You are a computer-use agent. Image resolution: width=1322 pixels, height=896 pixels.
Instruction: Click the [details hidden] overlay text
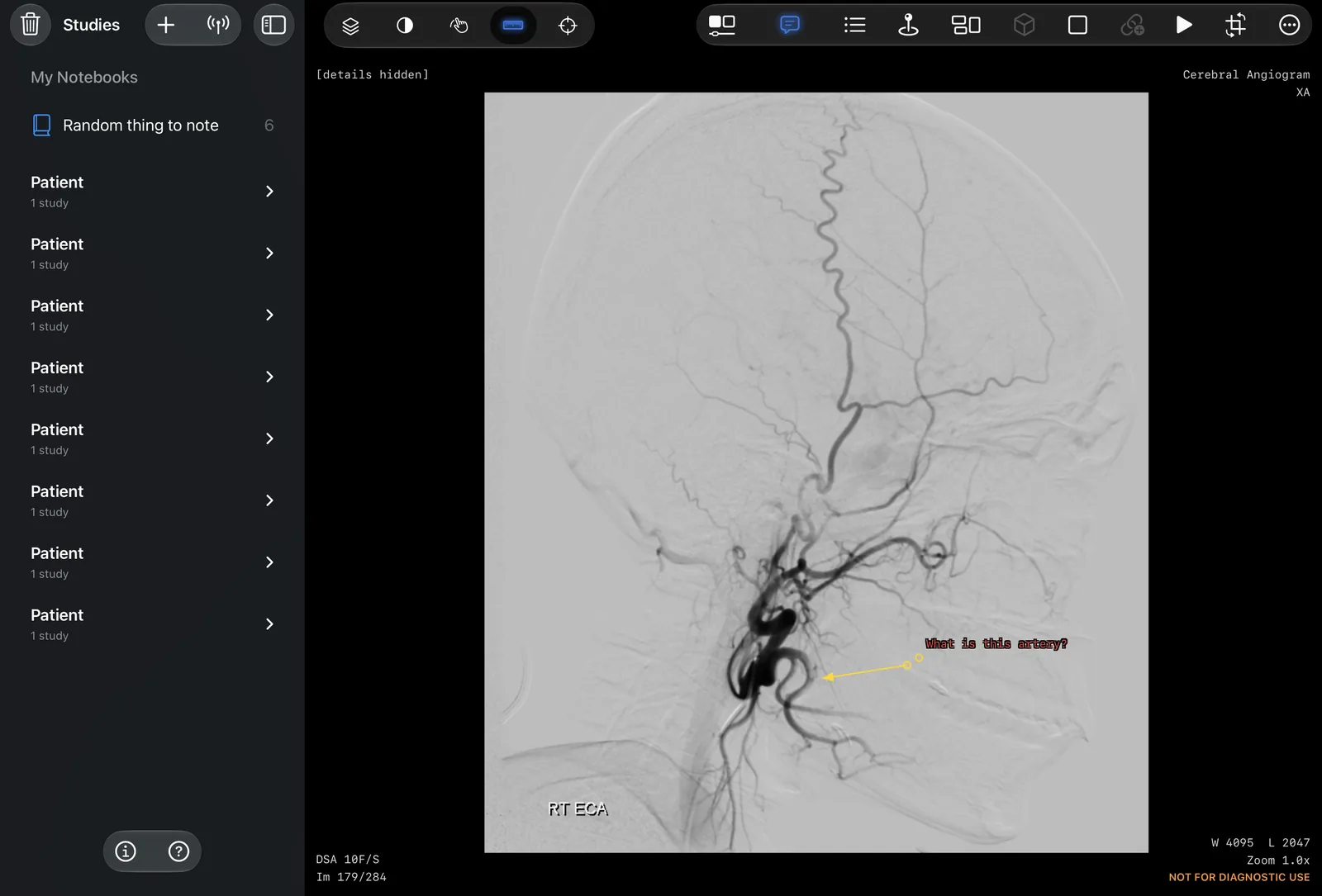click(373, 74)
